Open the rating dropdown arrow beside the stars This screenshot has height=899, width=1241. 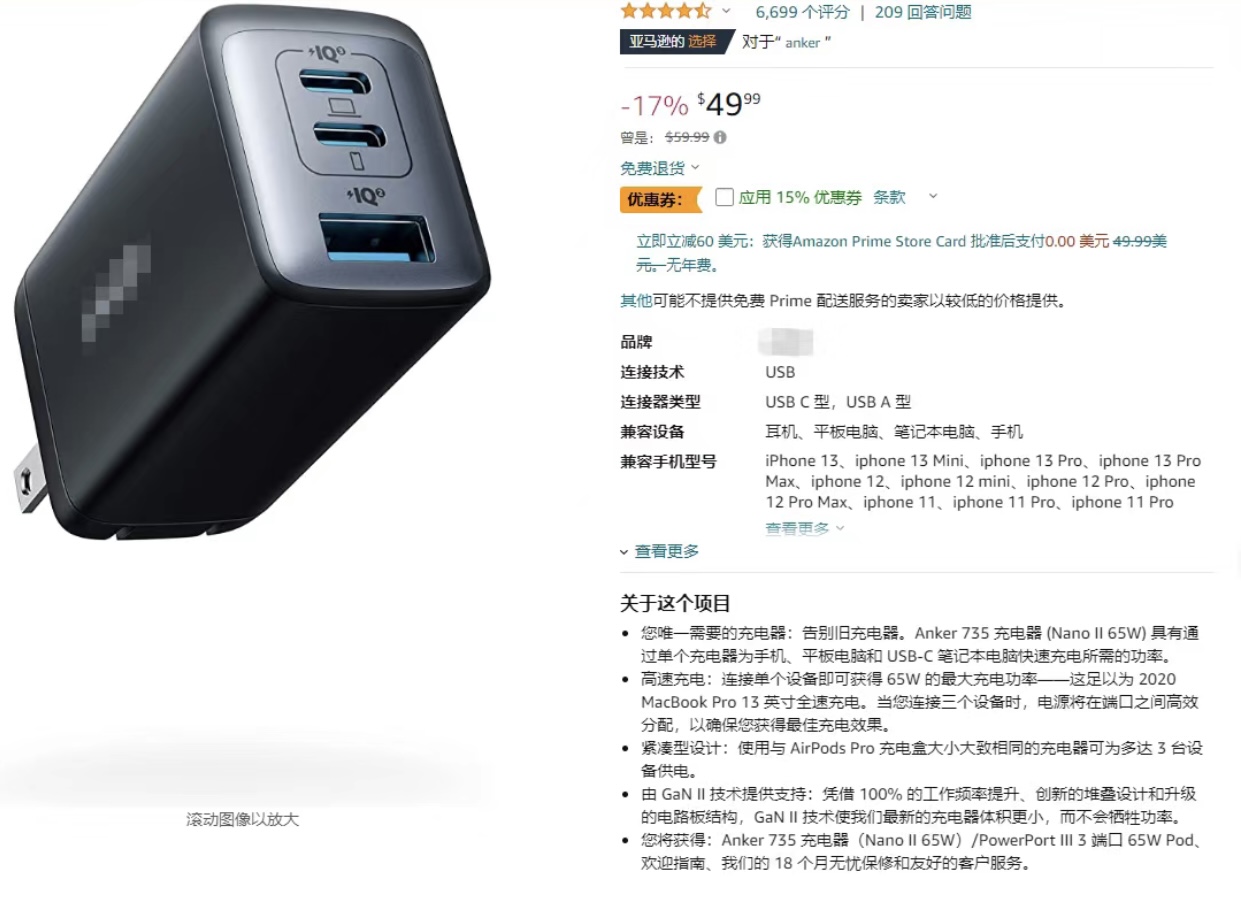click(726, 12)
